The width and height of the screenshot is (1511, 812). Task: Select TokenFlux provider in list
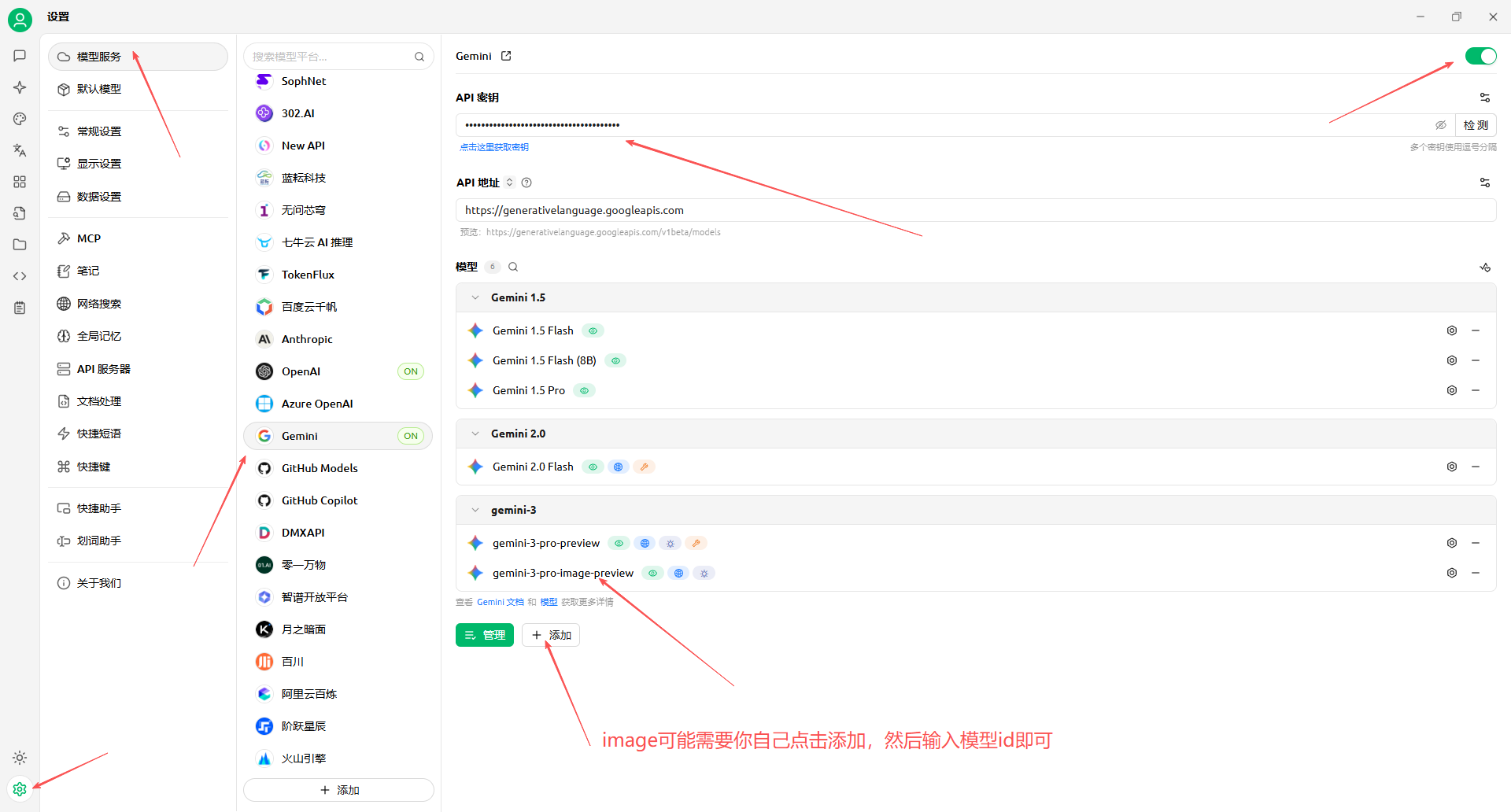[x=338, y=275]
